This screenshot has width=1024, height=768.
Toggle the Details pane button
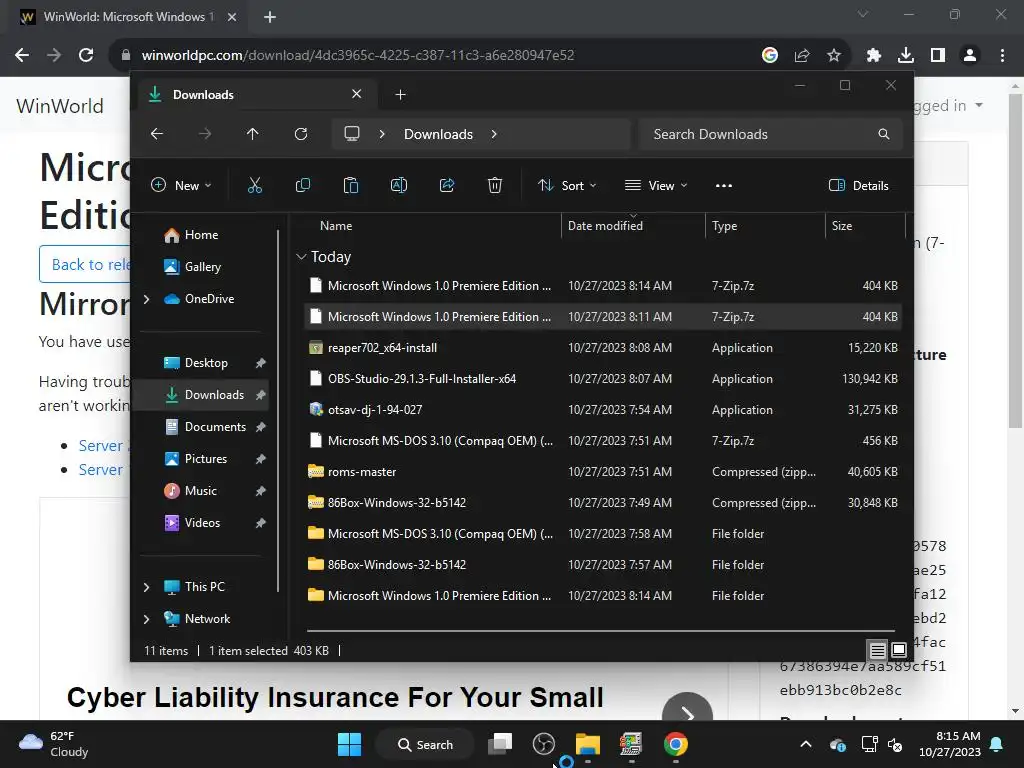[858, 185]
